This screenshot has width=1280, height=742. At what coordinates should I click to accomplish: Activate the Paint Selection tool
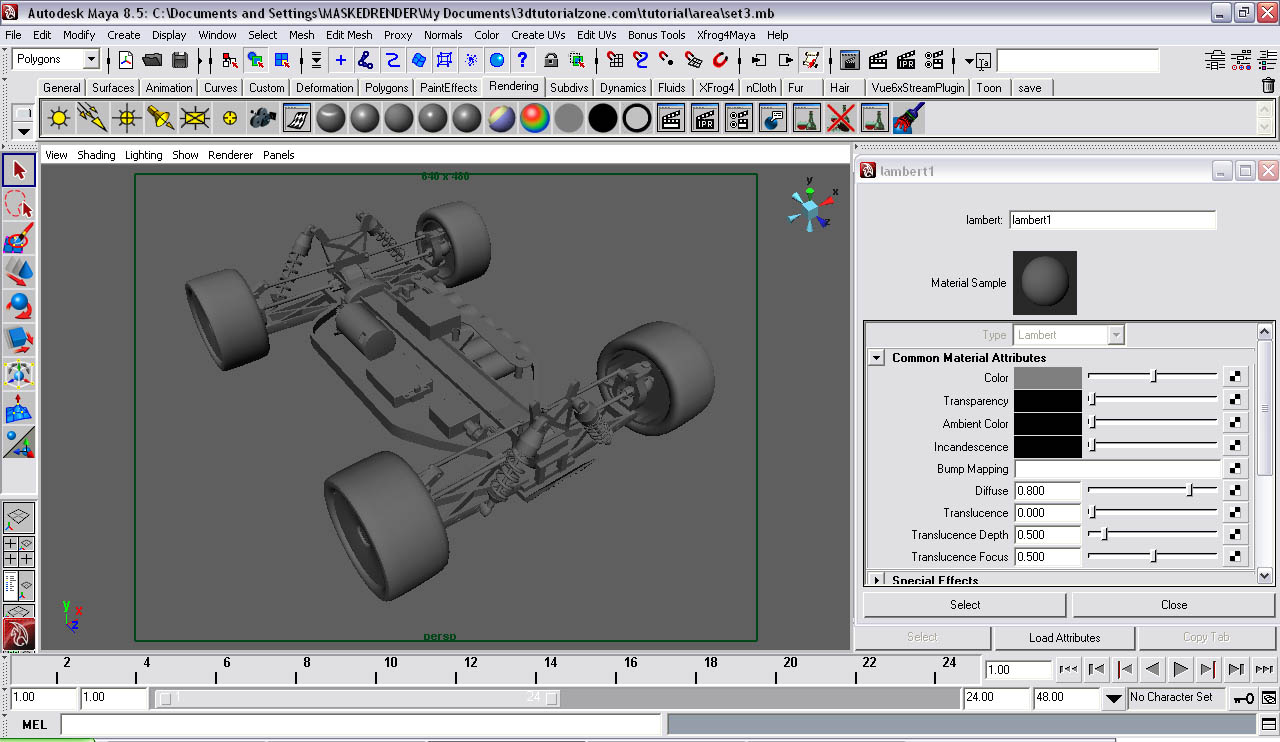click(19, 238)
